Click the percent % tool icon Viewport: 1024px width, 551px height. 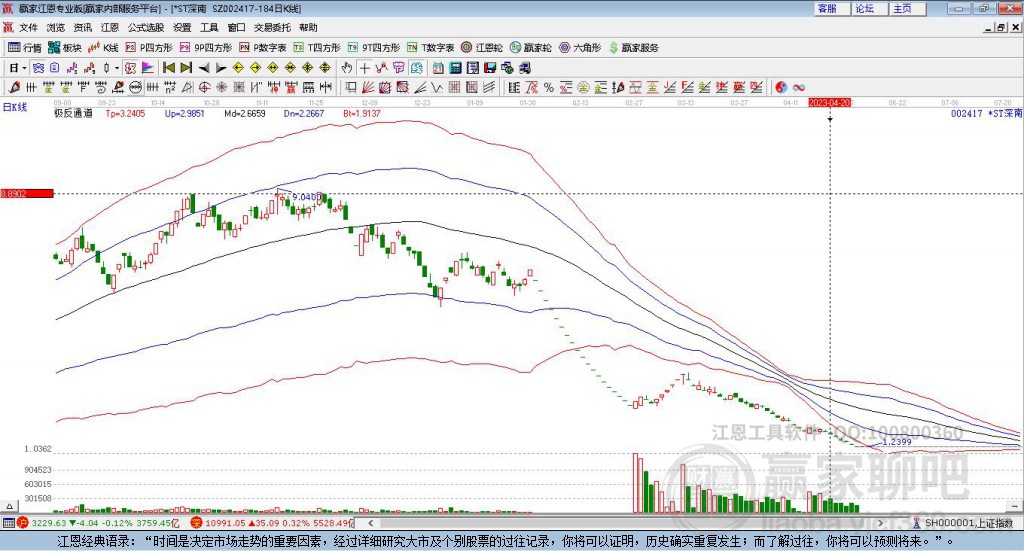coord(549,87)
